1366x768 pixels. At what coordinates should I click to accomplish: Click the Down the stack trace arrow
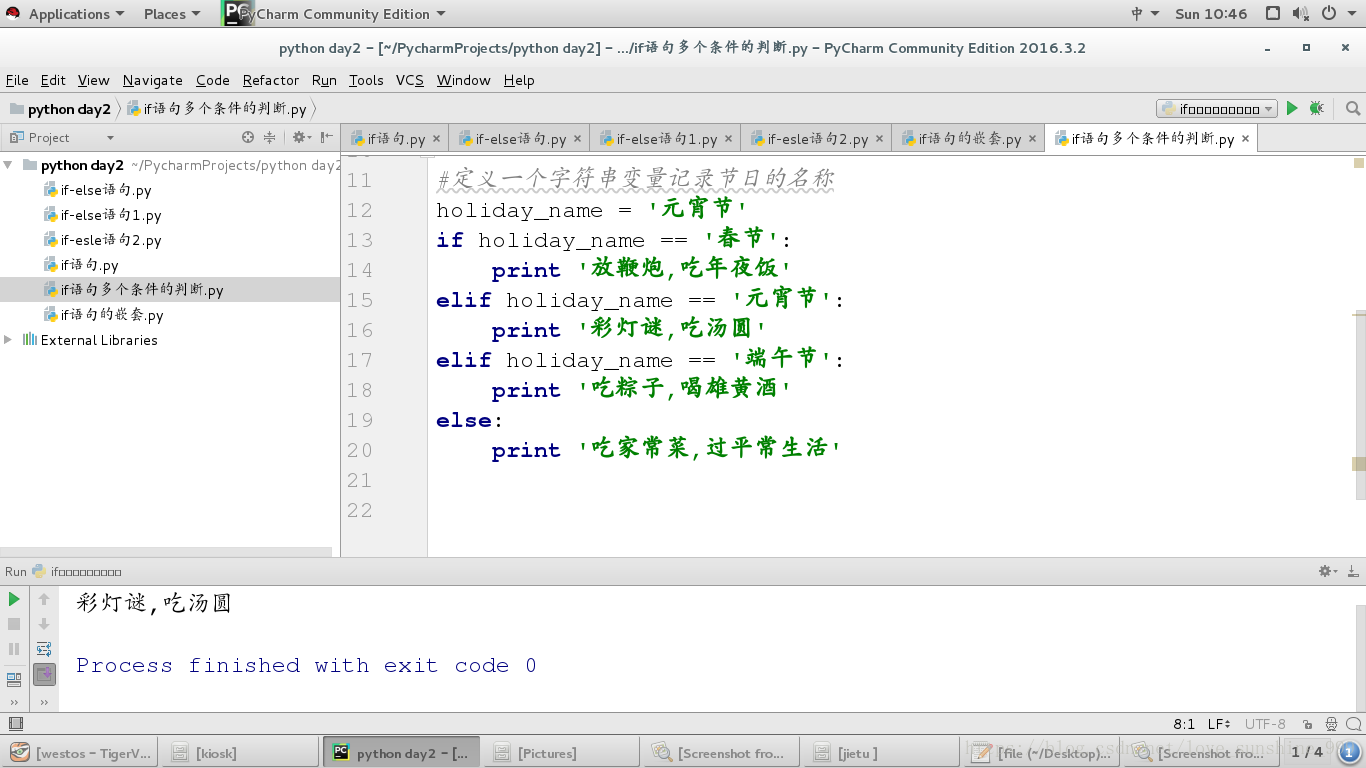(x=44, y=624)
